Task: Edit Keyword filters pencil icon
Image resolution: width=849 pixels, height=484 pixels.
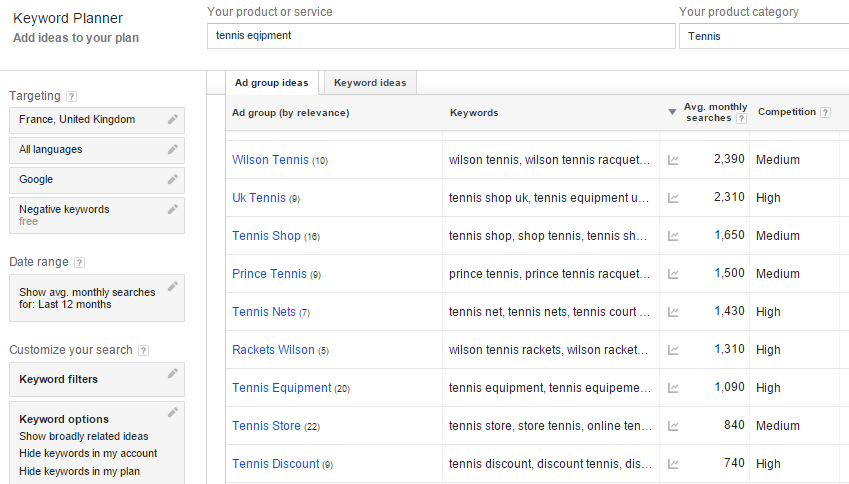Action: point(173,373)
